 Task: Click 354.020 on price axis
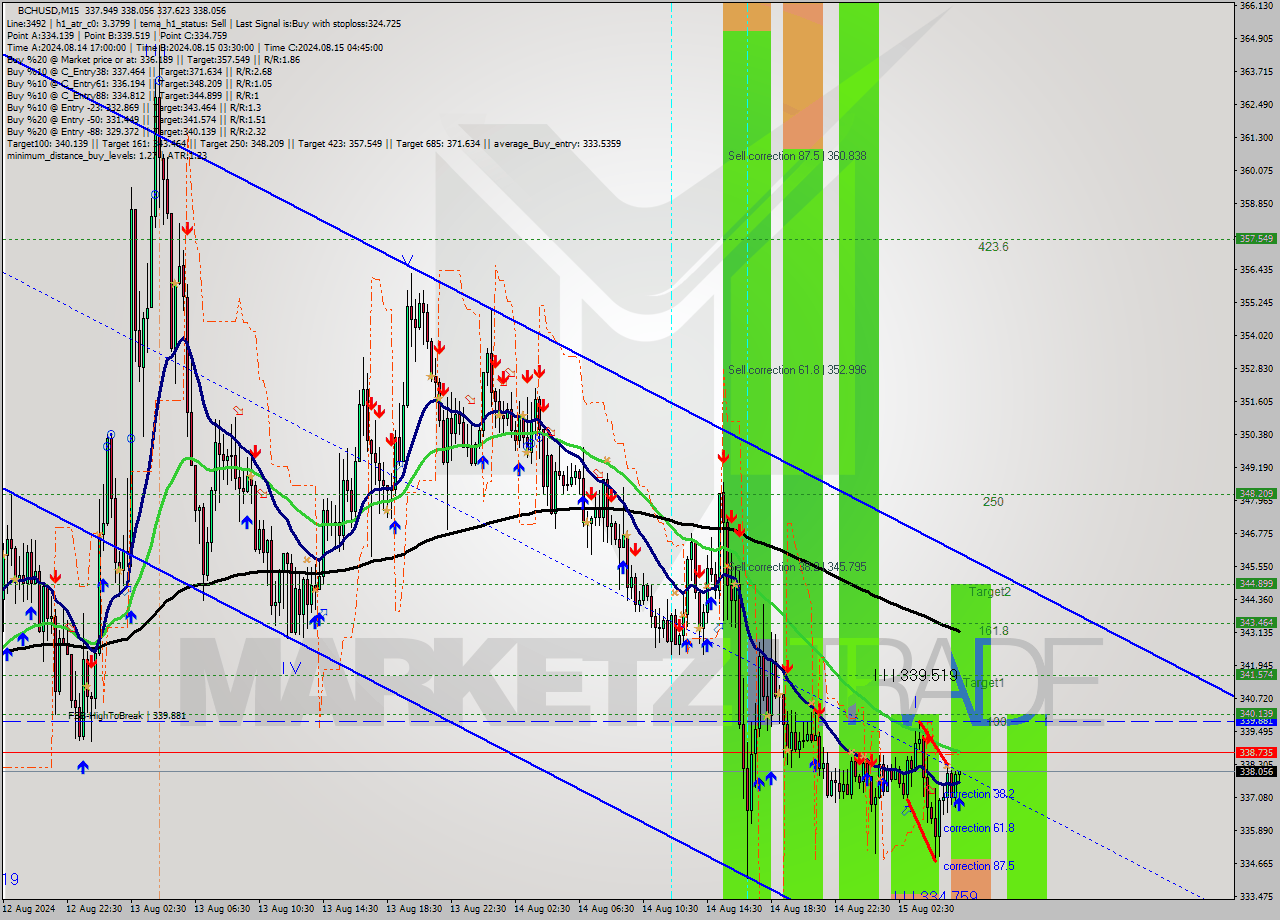(x=1255, y=335)
